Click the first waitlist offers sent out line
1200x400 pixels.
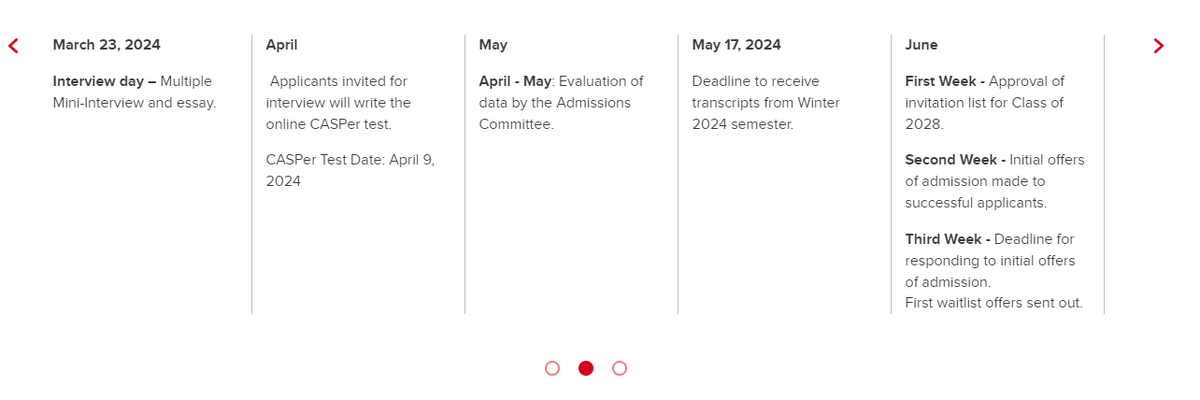pos(993,303)
